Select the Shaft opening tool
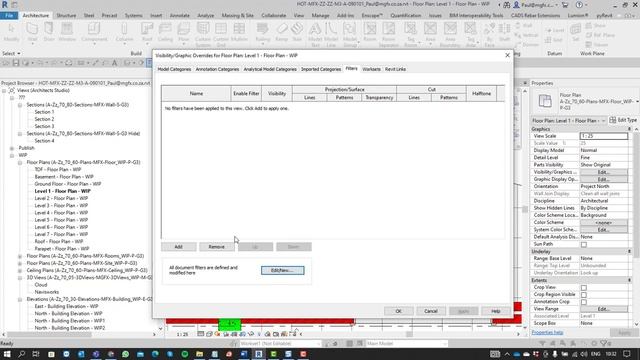The width and height of the screenshot is (640, 360). 504,32
